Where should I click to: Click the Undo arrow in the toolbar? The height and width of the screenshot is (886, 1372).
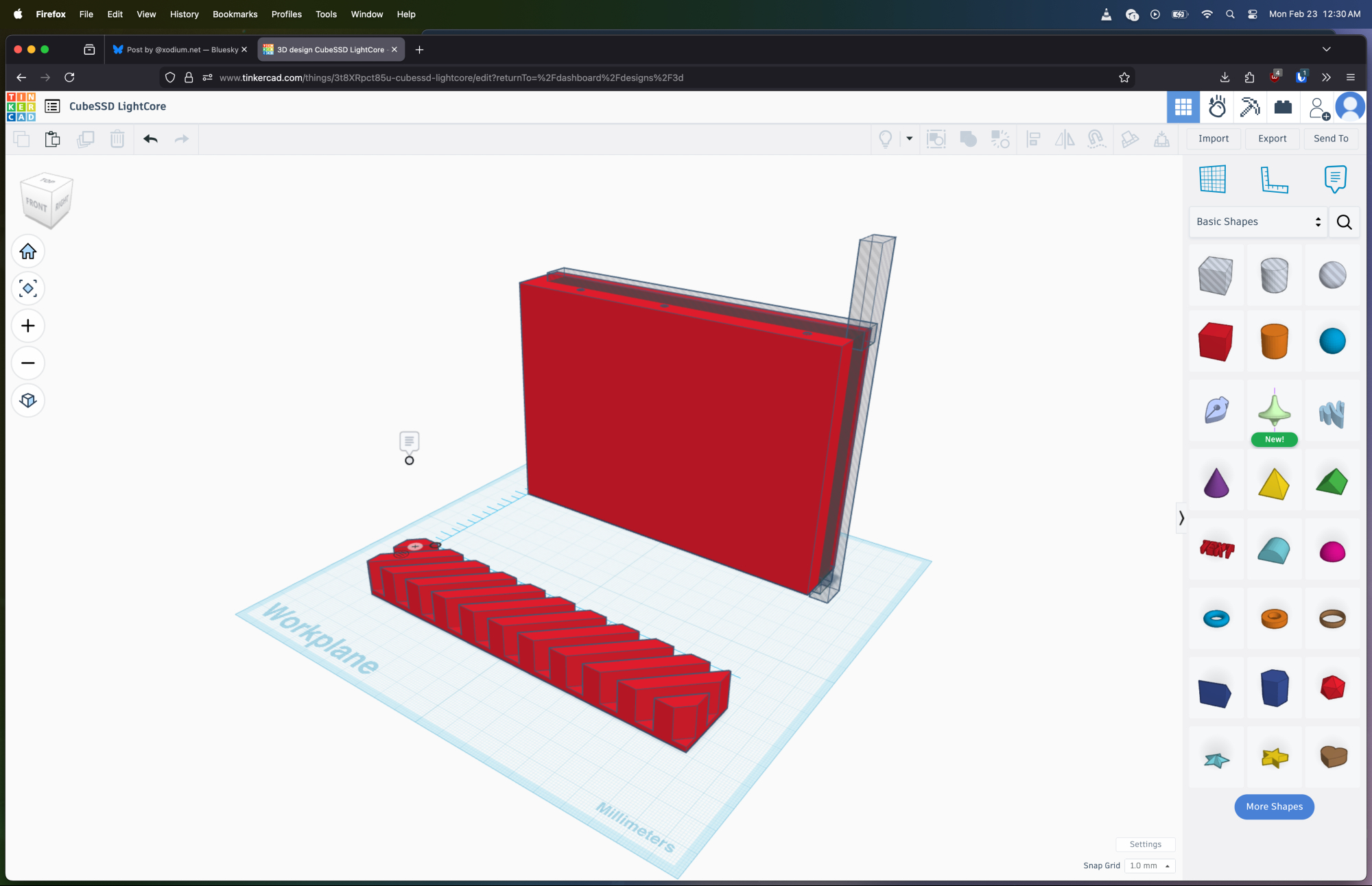(150, 139)
